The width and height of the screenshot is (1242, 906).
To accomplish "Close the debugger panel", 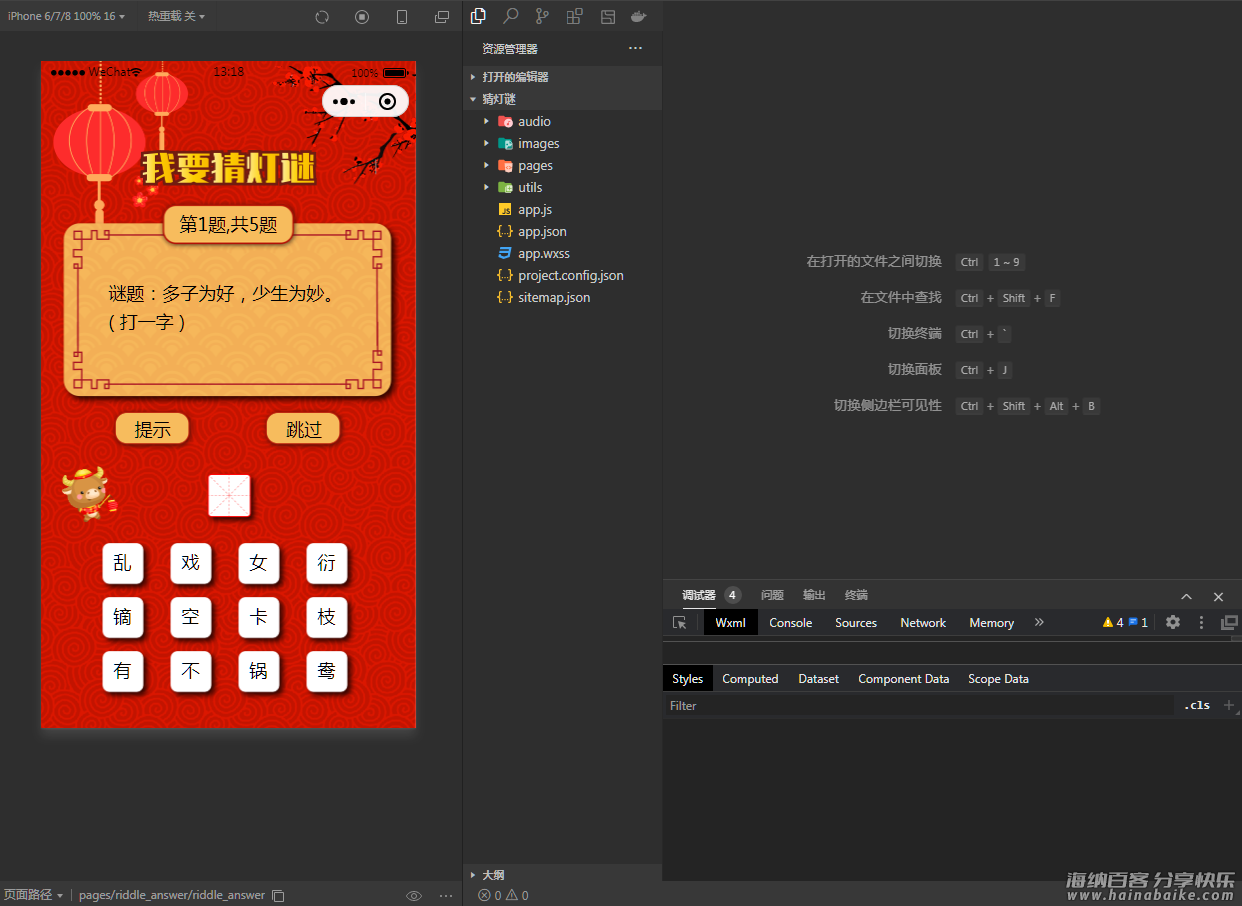I will pos(1218,596).
